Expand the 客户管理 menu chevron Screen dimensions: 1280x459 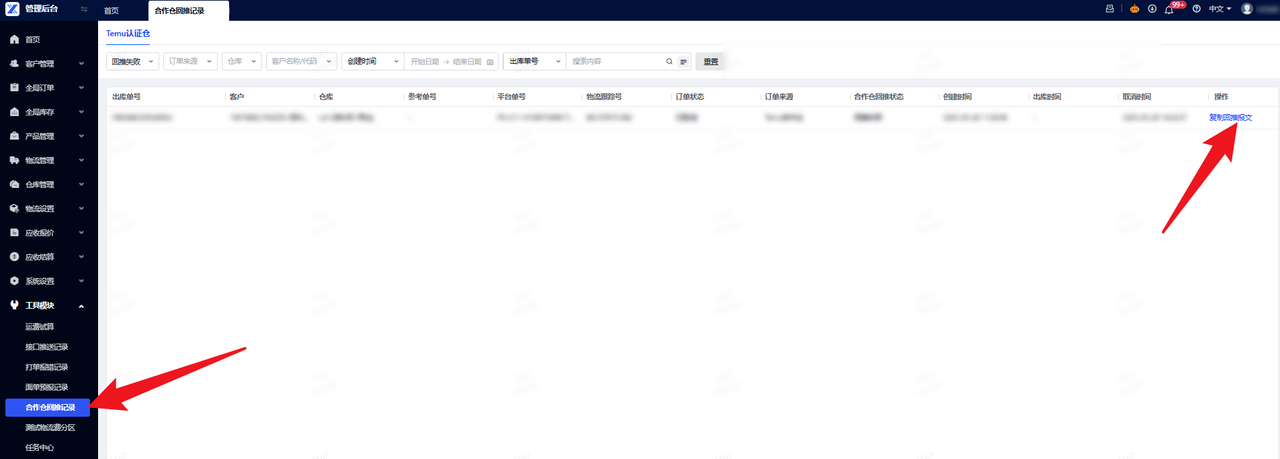click(x=82, y=63)
